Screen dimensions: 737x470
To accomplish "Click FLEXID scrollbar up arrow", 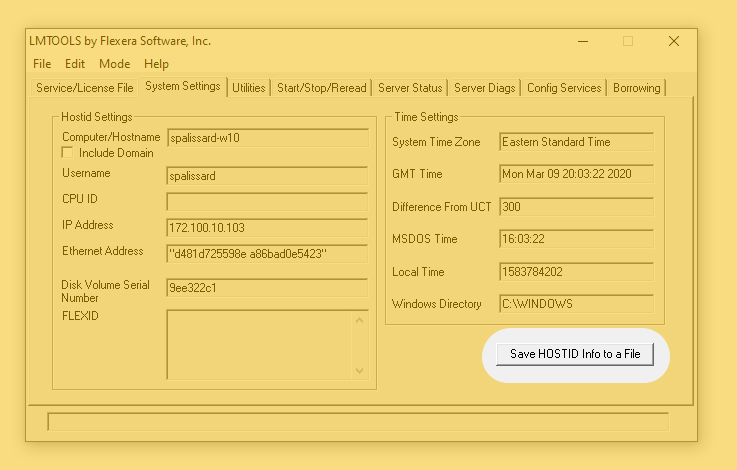I will (x=360, y=320).
